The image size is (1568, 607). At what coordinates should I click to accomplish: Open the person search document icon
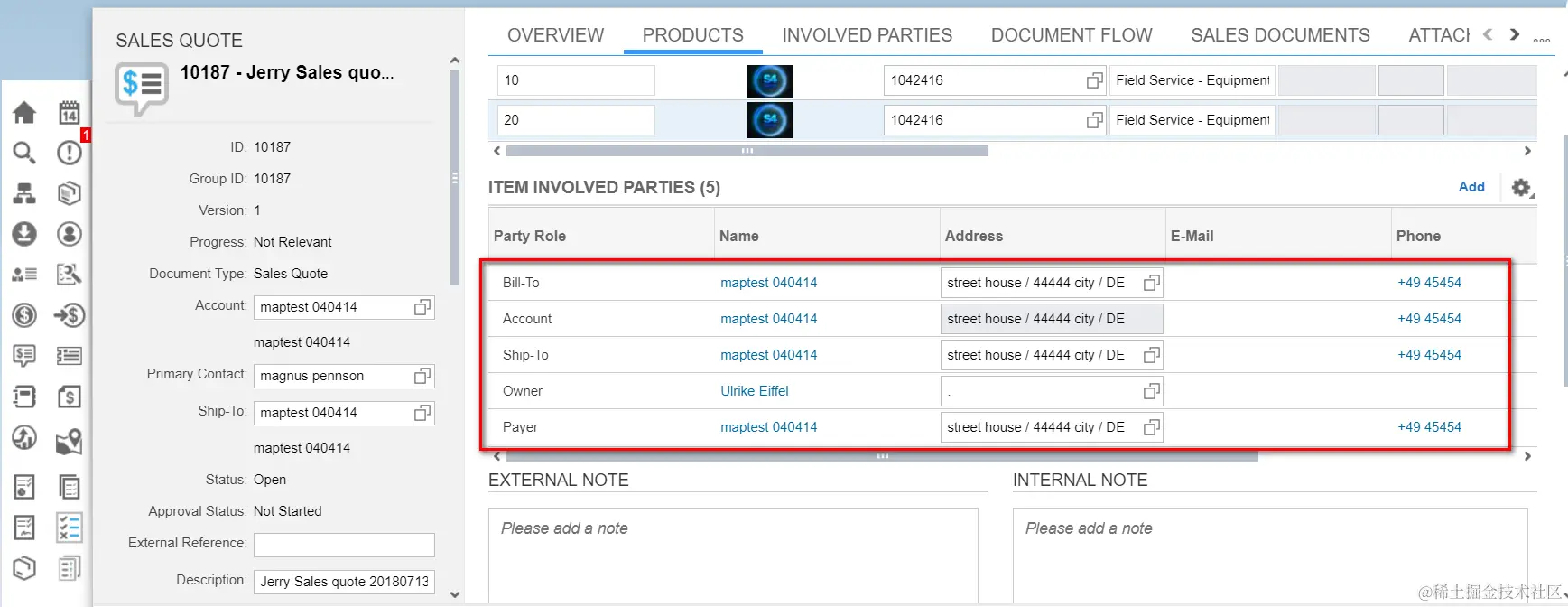[x=70, y=274]
